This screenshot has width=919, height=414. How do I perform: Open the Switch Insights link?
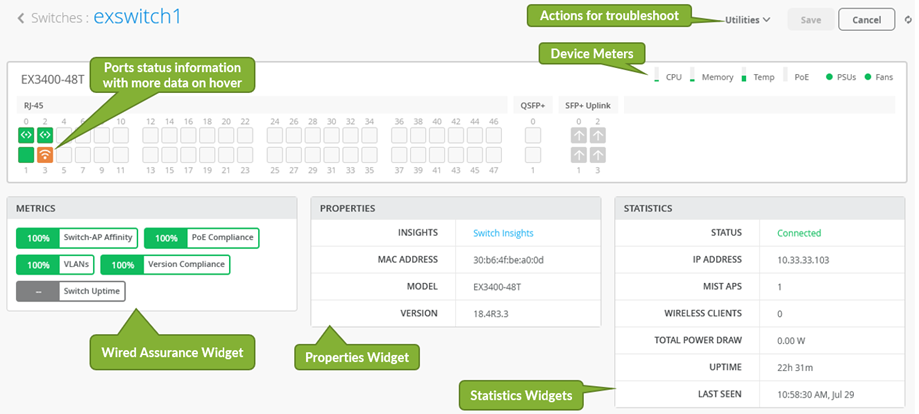point(503,232)
